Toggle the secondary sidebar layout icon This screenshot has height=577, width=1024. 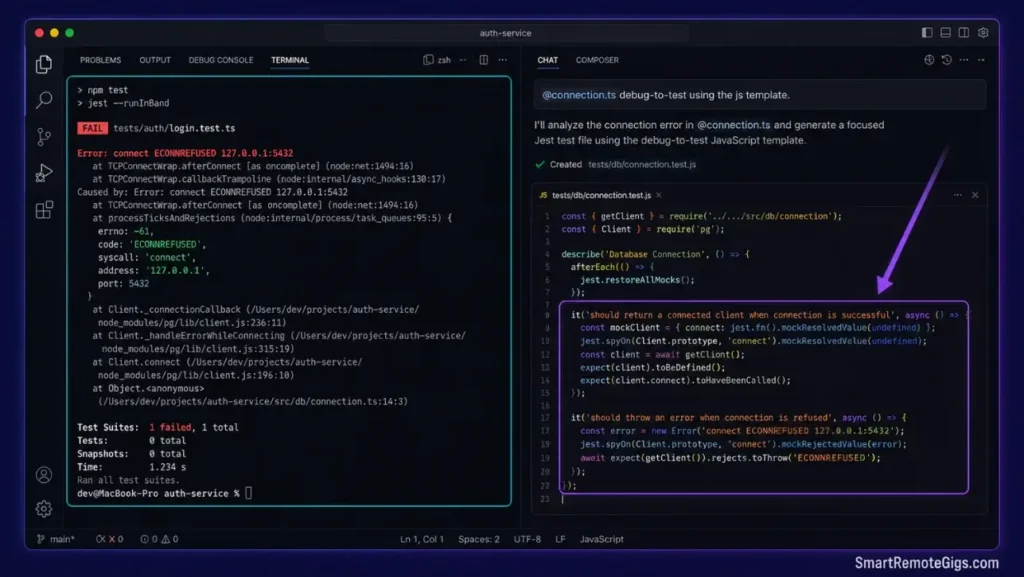(x=963, y=33)
